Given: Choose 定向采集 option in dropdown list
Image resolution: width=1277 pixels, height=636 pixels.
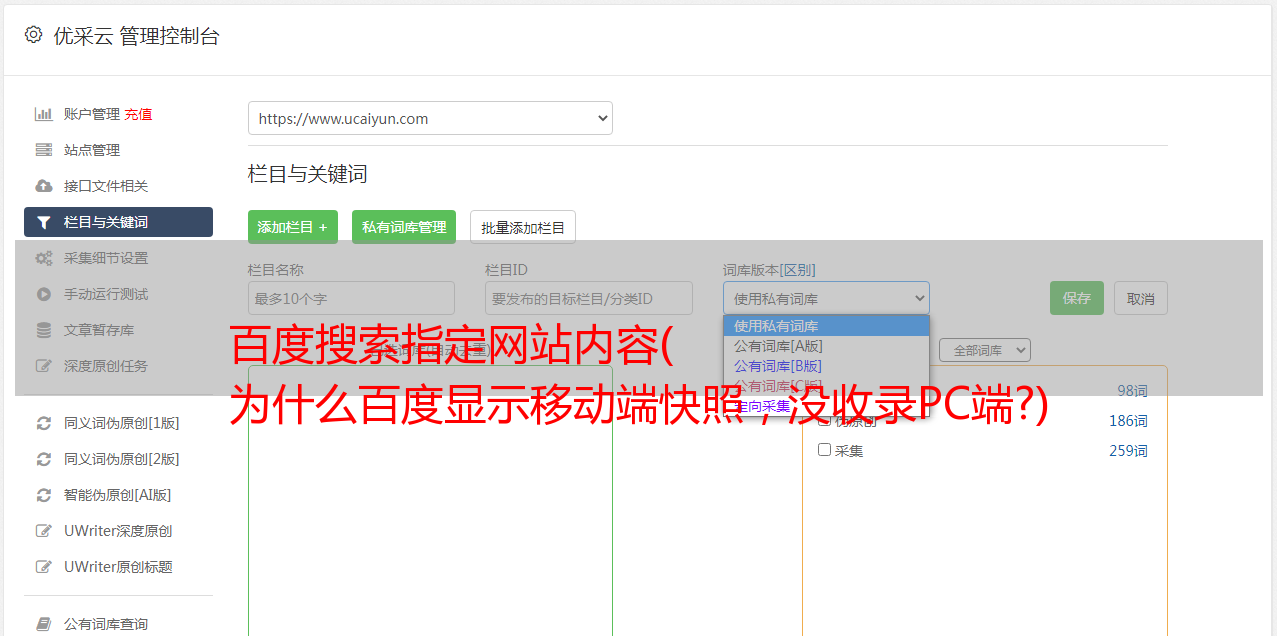Looking at the screenshot, I should click(826, 406).
